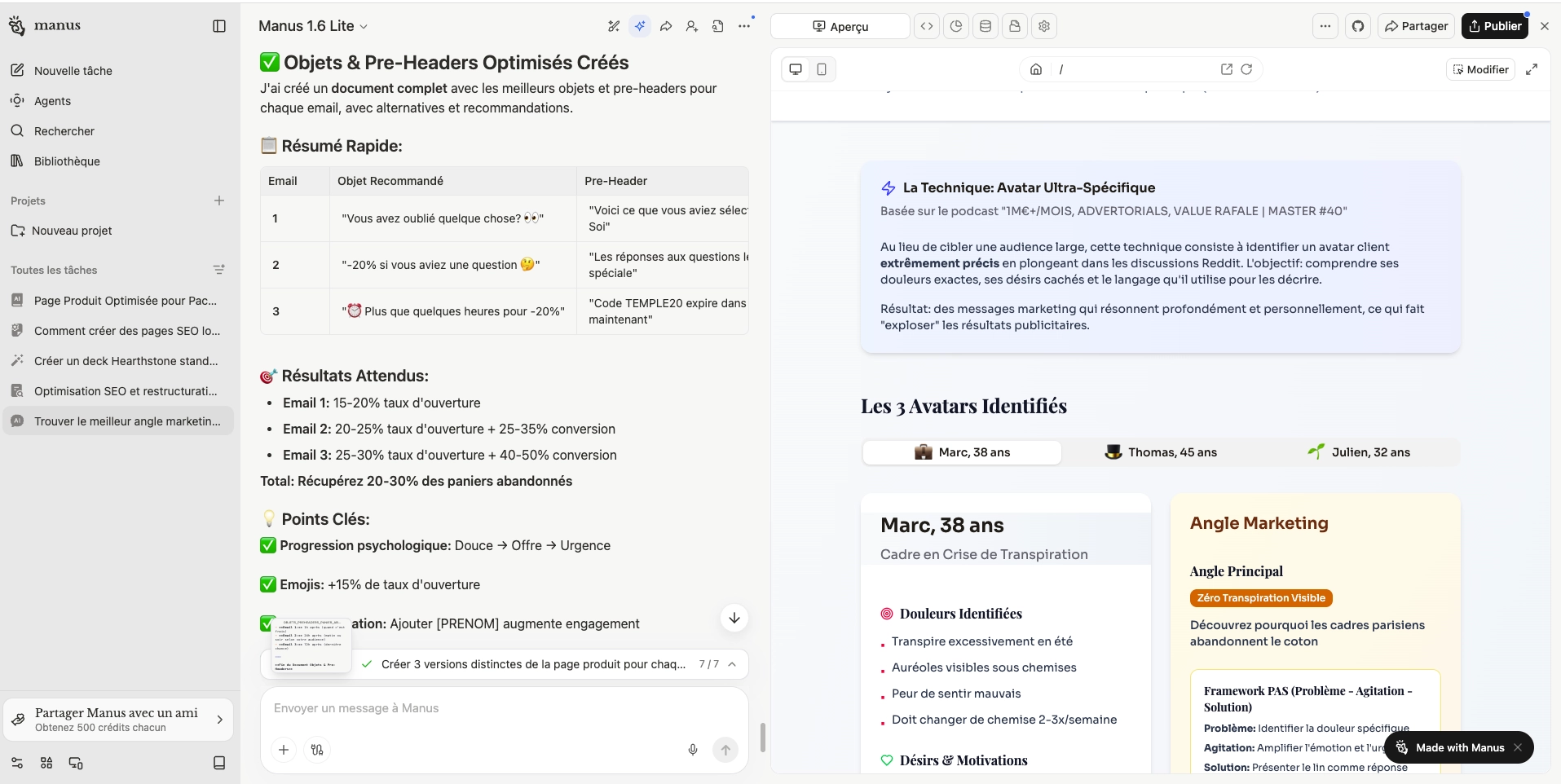1561x784 pixels.
Task: Toggle the left sidebar panel
Action: tap(219, 26)
